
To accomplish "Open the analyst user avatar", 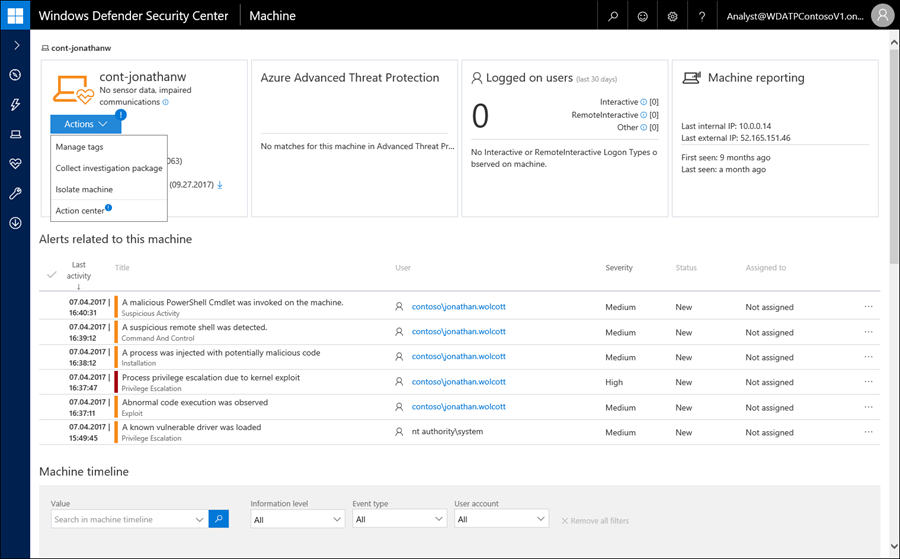I will [881, 15].
